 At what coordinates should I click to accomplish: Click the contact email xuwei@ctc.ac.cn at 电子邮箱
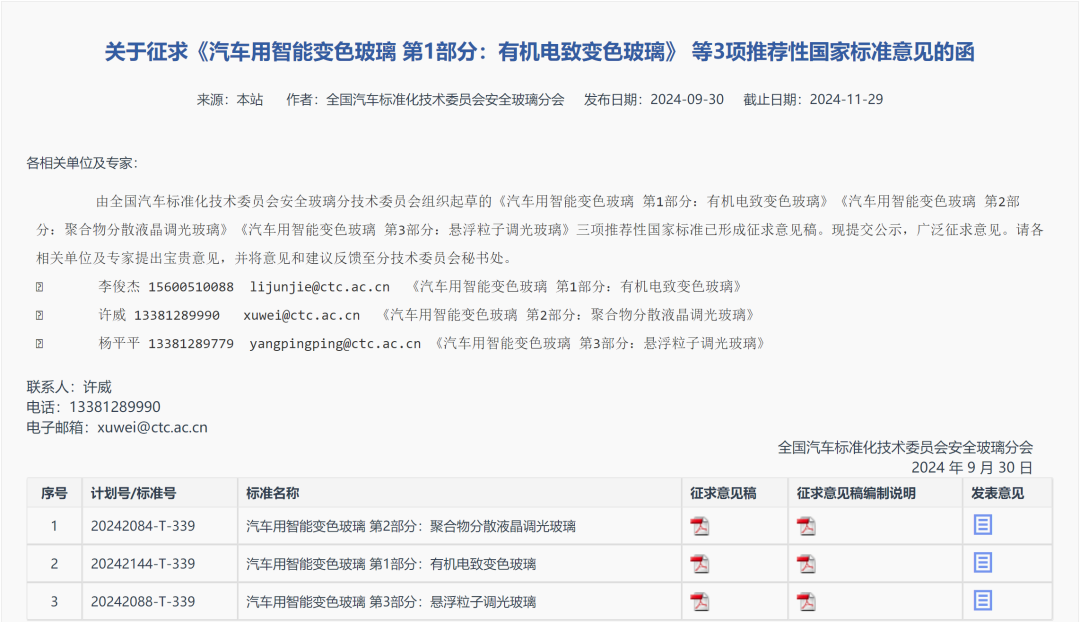point(152,427)
